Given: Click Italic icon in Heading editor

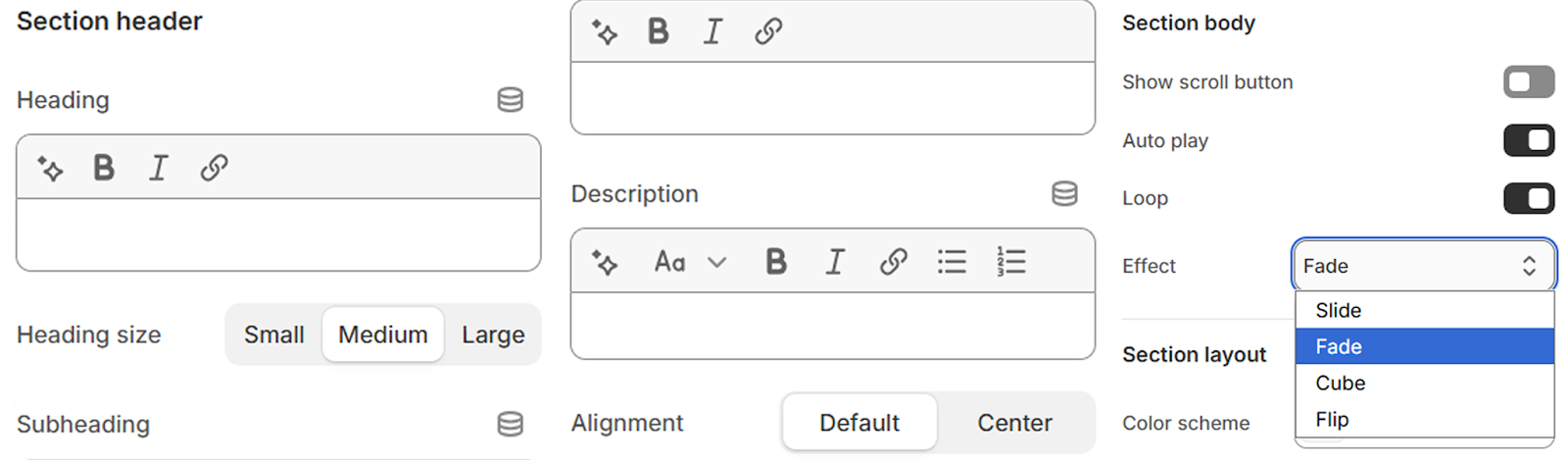Looking at the screenshot, I should click(x=158, y=168).
